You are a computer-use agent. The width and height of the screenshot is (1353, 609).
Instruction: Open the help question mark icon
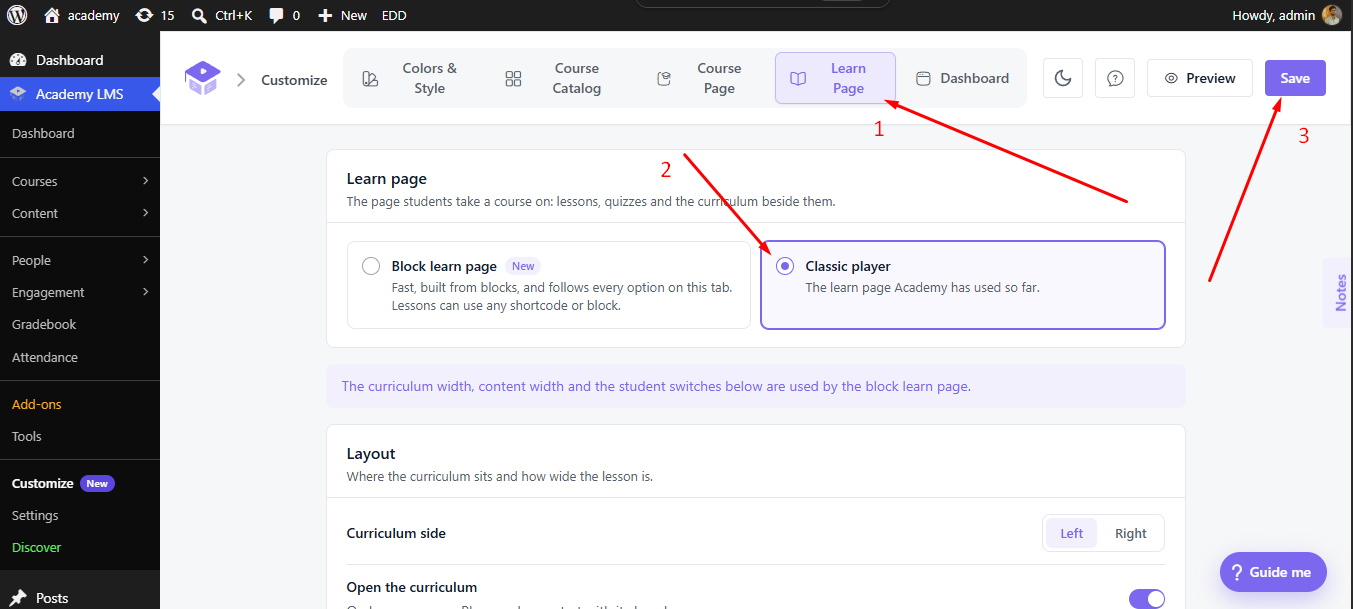(x=1115, y=78)
